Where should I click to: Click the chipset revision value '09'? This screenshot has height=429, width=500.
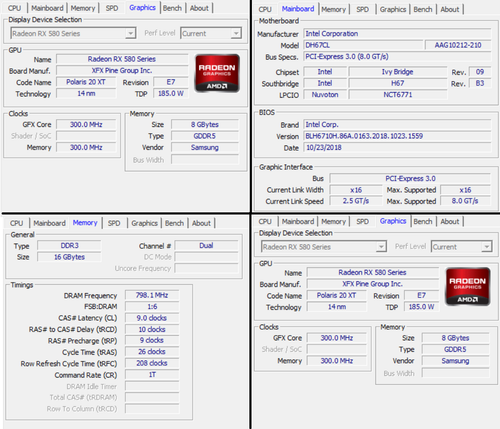pyautogui.click(x=480, y=72)
